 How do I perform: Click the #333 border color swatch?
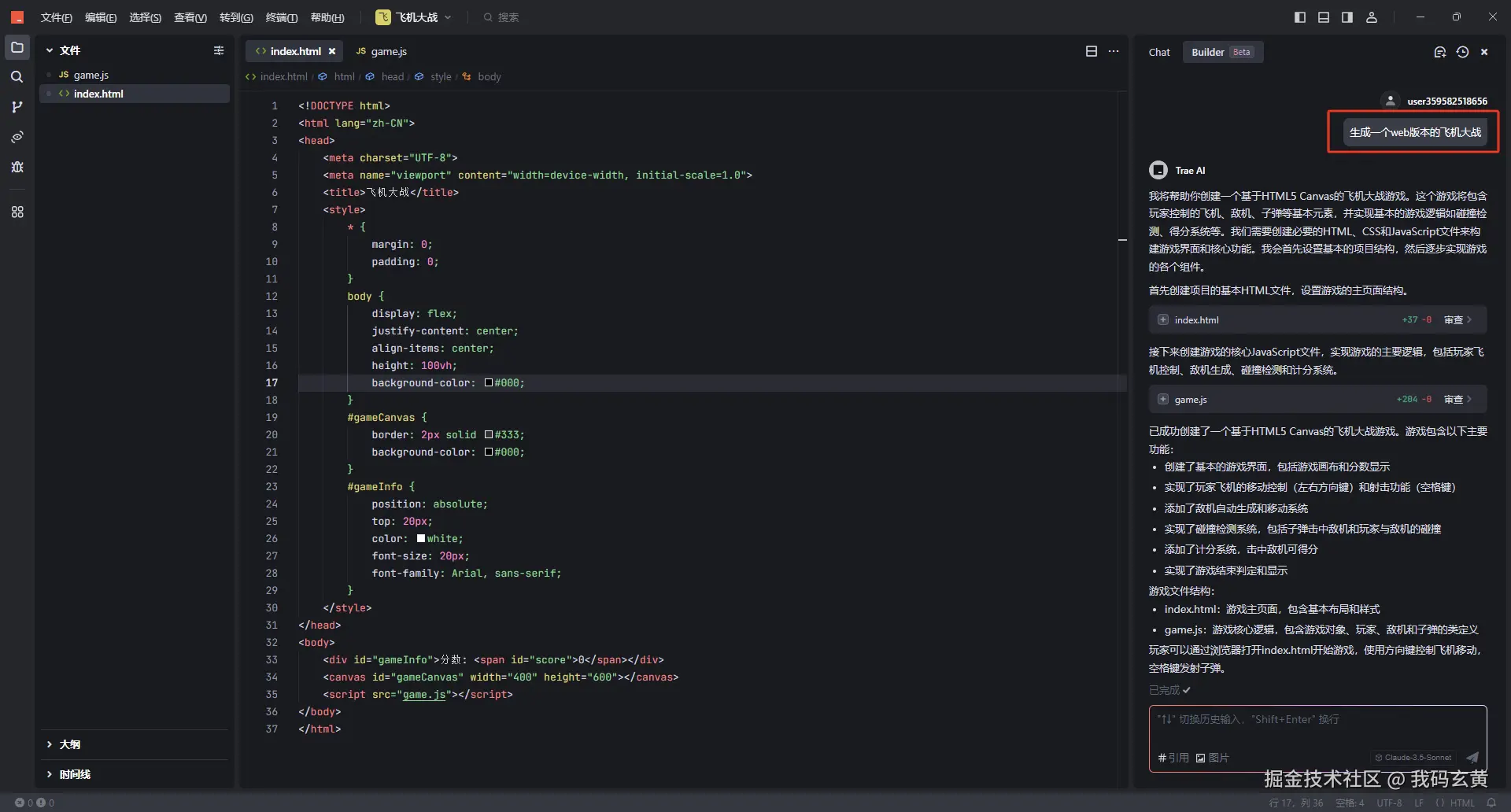489,435
